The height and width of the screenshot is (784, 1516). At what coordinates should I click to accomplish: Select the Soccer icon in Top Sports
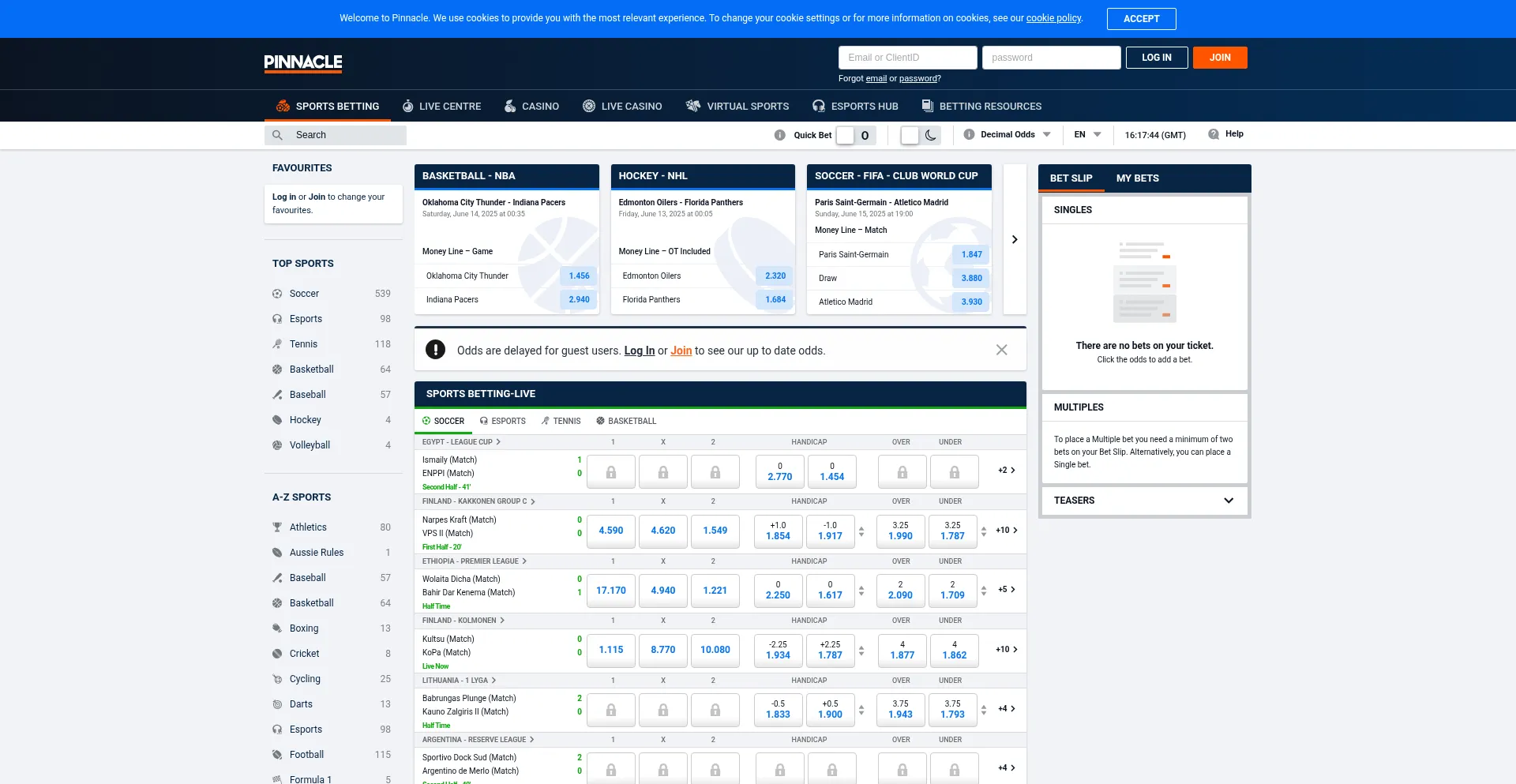tap(277, 294)
